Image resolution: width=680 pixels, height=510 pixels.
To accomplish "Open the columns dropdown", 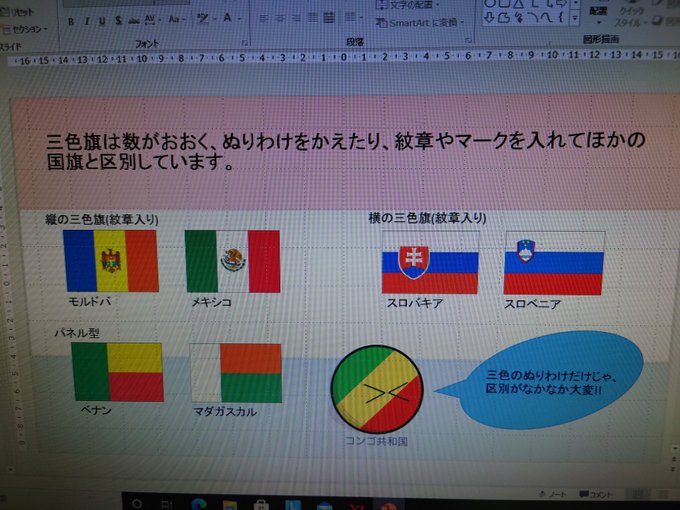I will coord(352,17).
